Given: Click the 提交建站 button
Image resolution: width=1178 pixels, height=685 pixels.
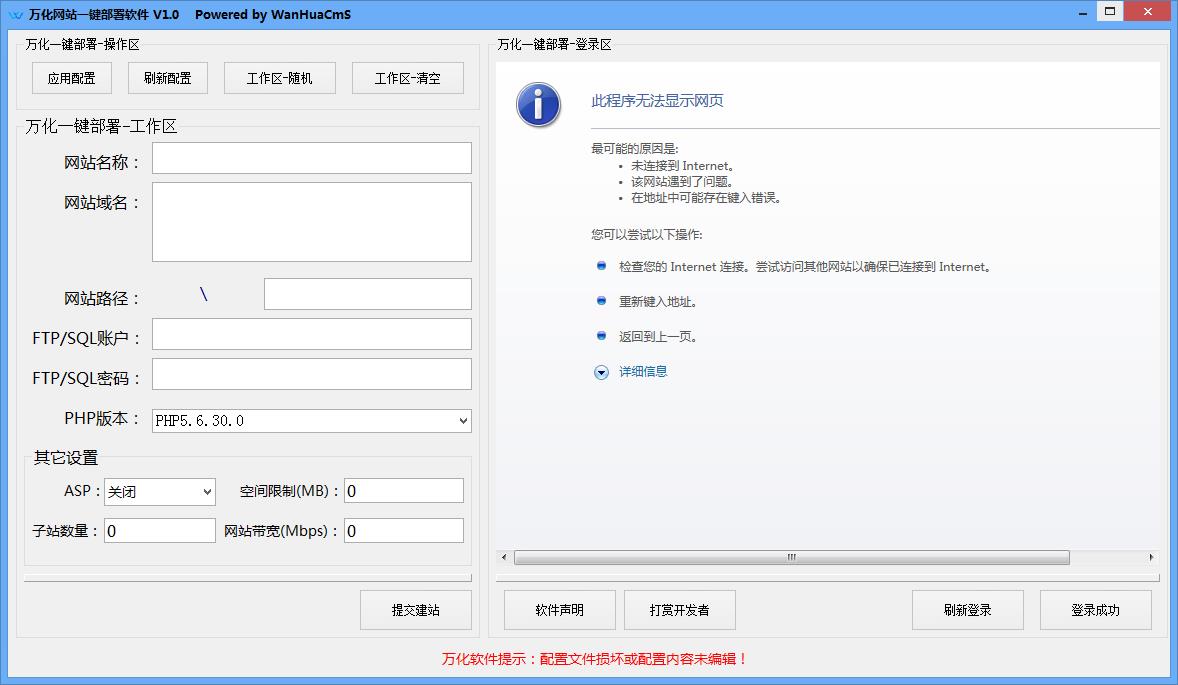Looking at the screenshot, I should click(x=415, y=609).
